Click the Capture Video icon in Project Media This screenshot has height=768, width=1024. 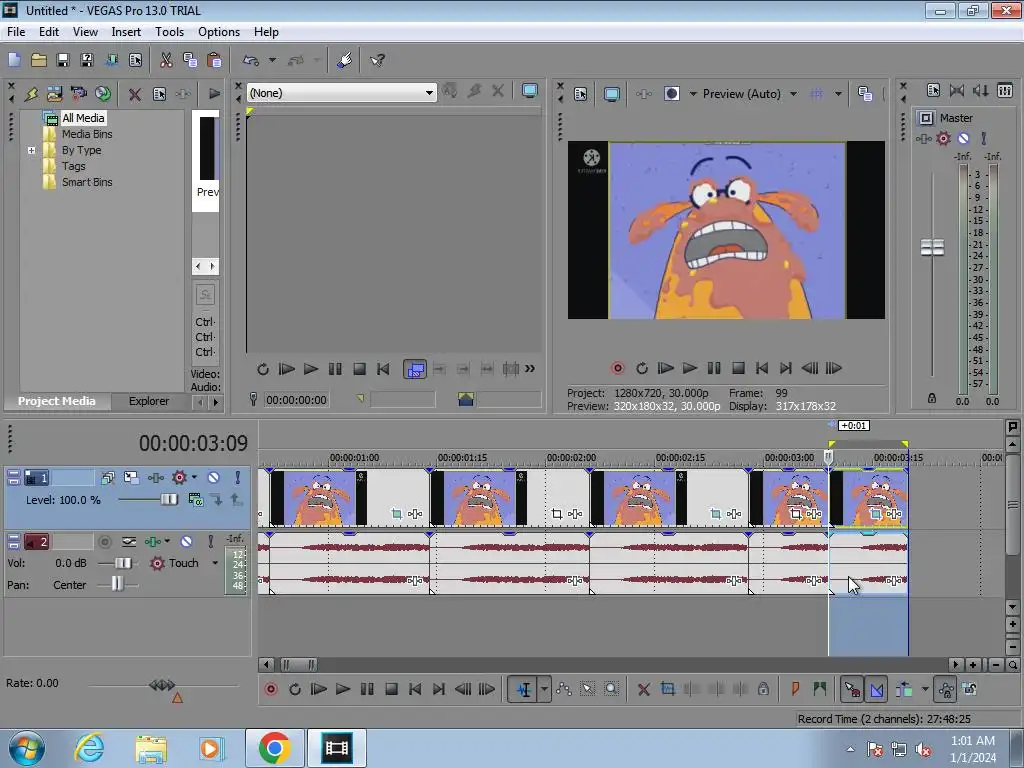[79, 93]
